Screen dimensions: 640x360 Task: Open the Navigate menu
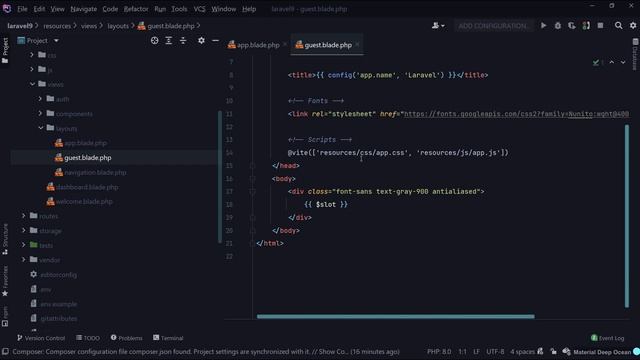click(x=83, y=9)
